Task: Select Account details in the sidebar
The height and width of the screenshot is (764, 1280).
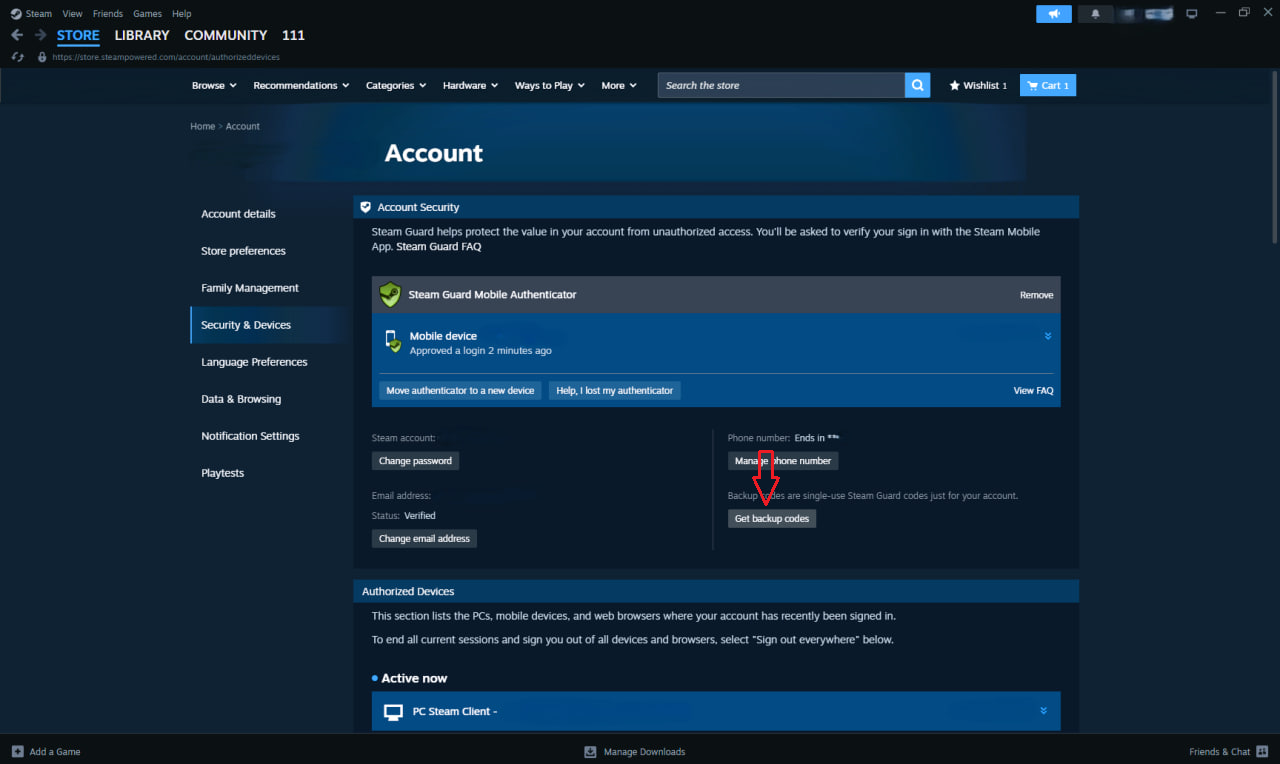Action: point(238,214)
